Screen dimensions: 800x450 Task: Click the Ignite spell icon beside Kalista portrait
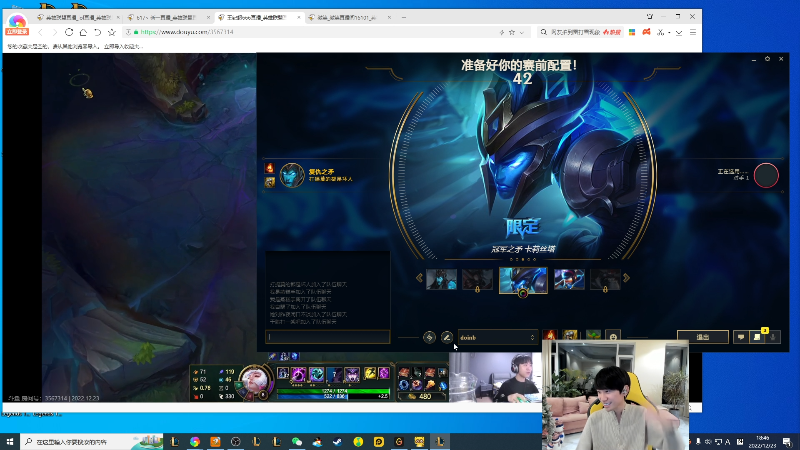pyautogui.click(x=270, y=168)
